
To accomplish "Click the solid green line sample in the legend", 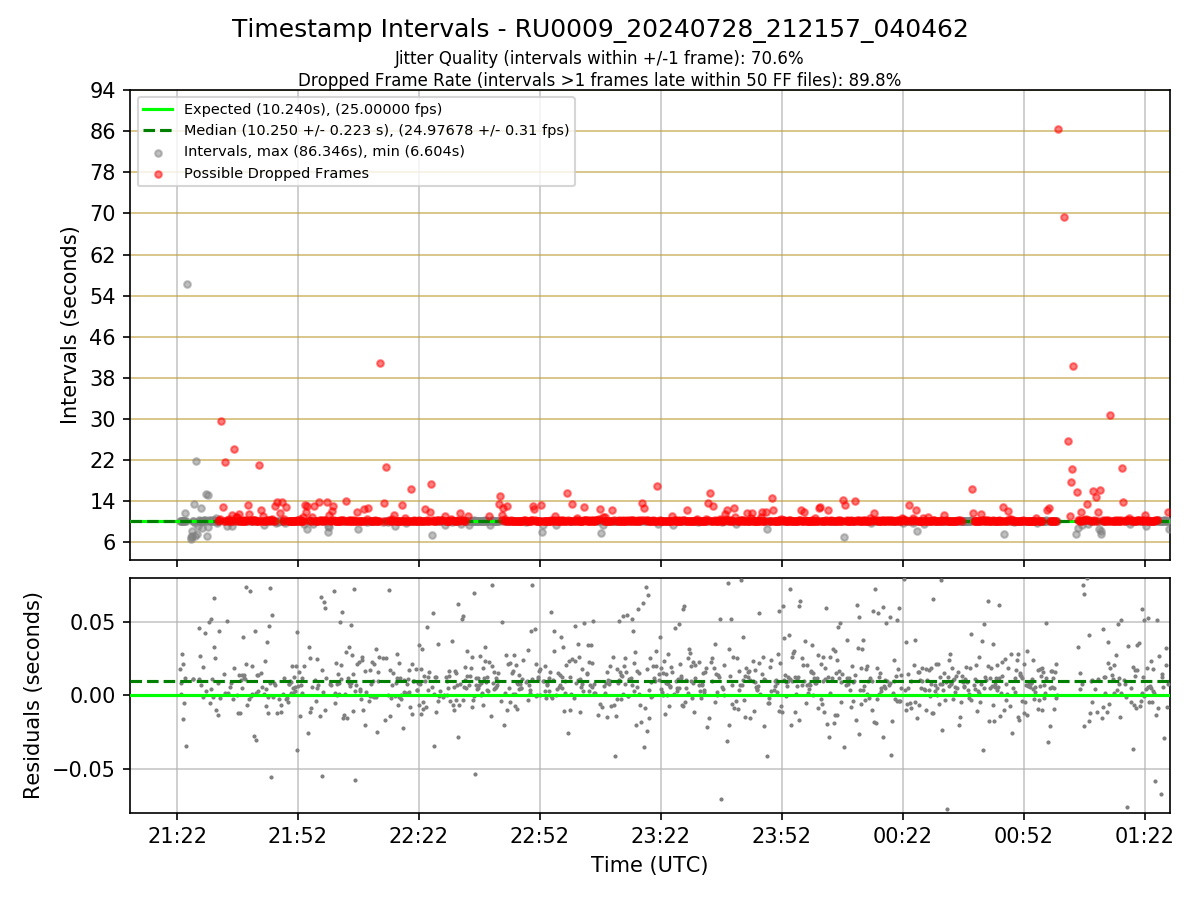I will point(159,109).
